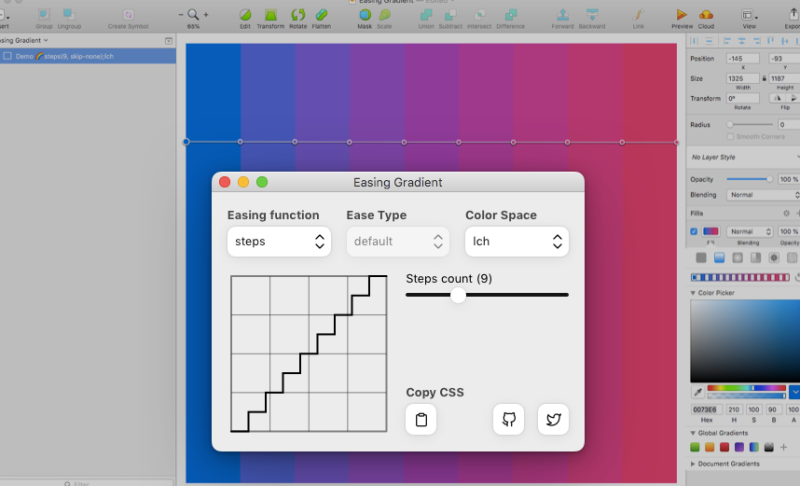
Task: Add a new global gradient preset
Action: 784,447
